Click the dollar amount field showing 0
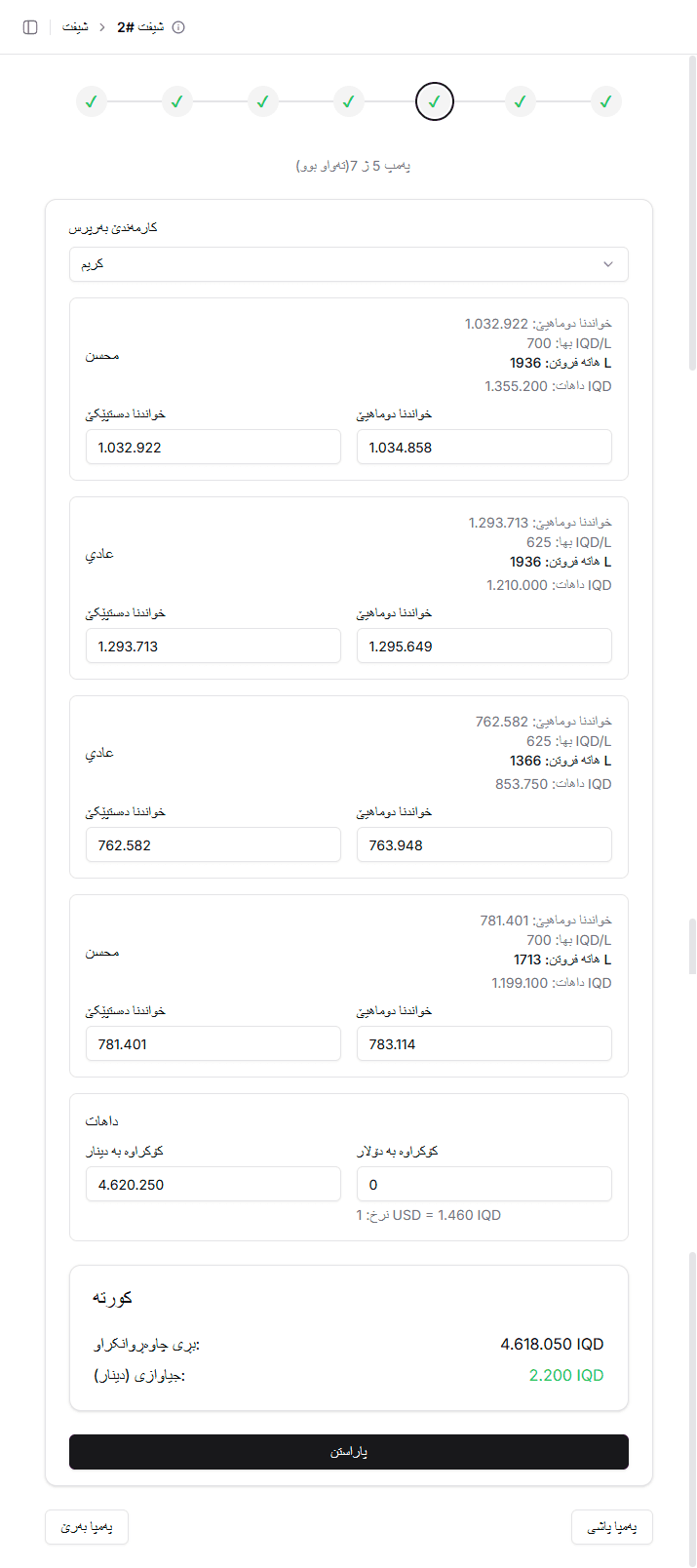Image resolution: width=697 pixels, height=1568 pixels. coord(484,1184)
